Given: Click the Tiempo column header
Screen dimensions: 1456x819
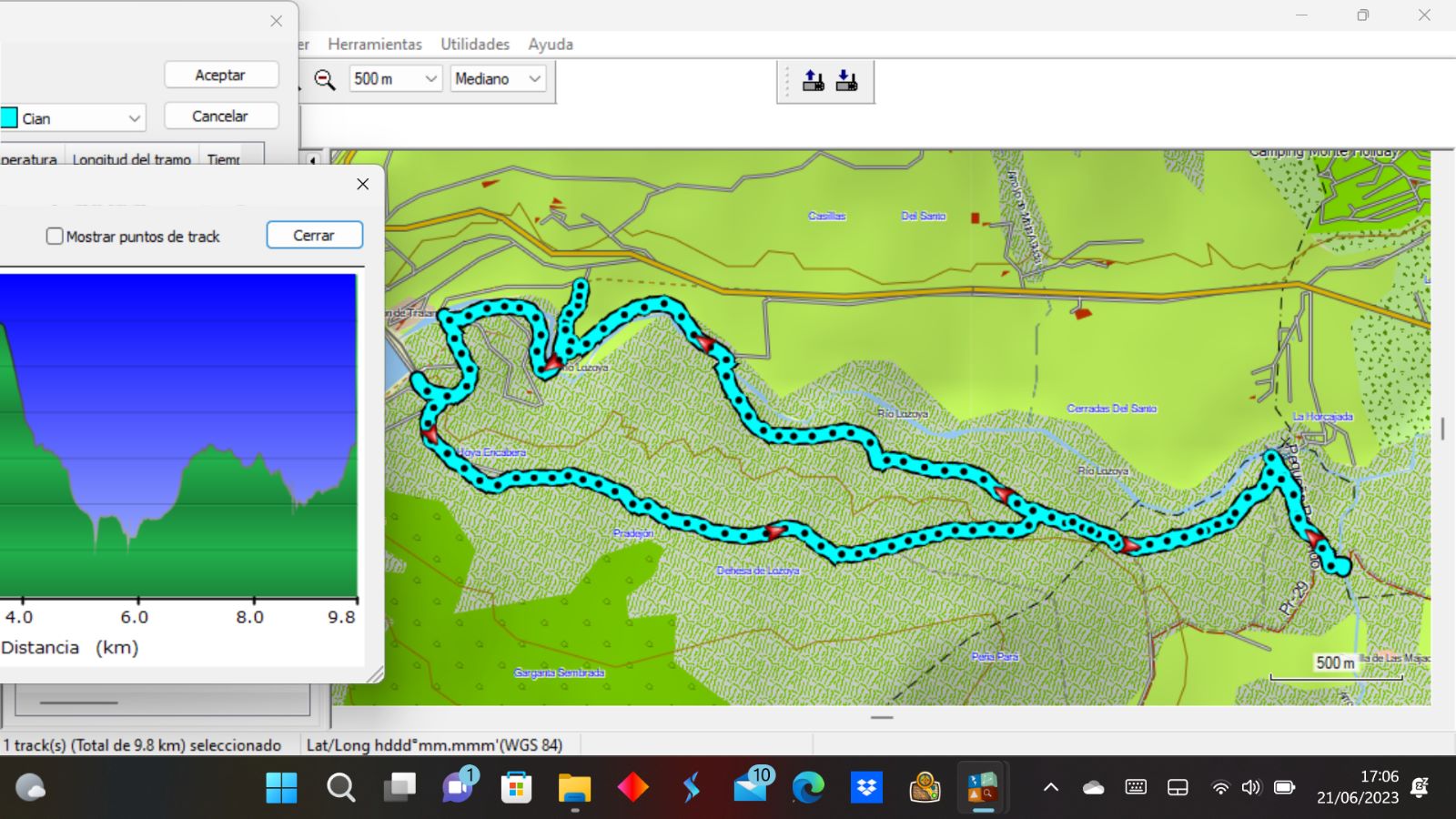Looking at the screenshot, I should [224, 159].
